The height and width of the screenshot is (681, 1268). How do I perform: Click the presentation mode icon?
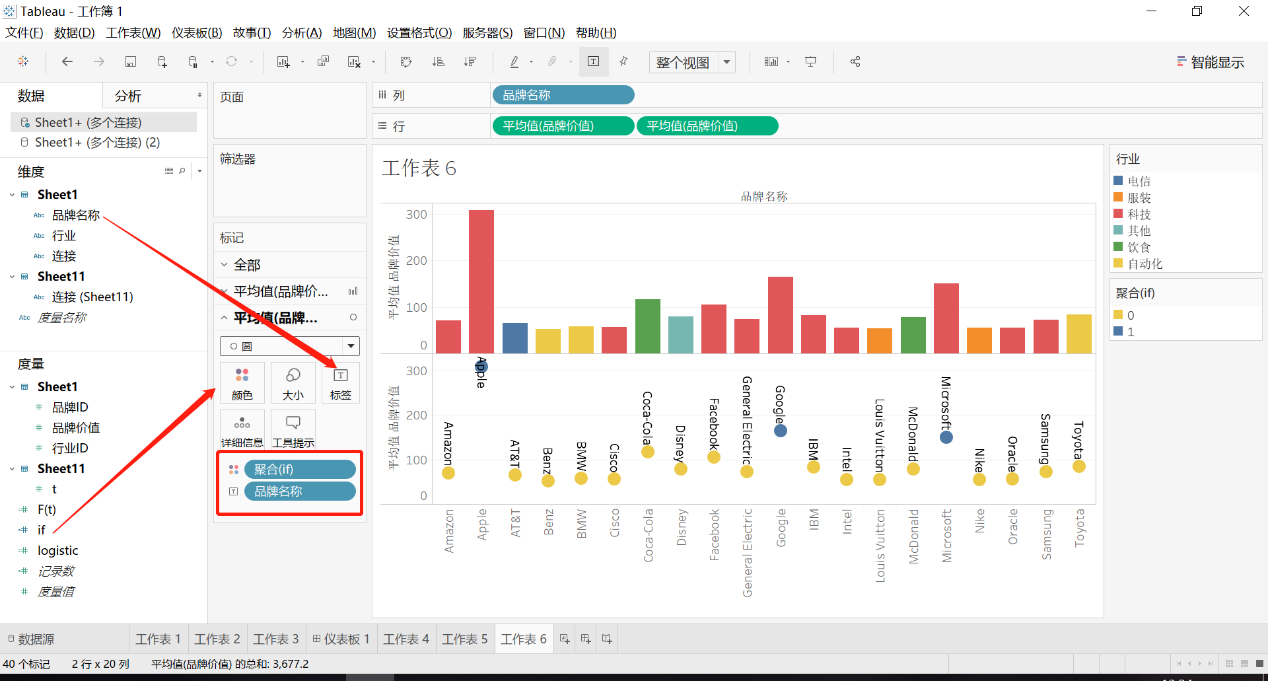811,62
